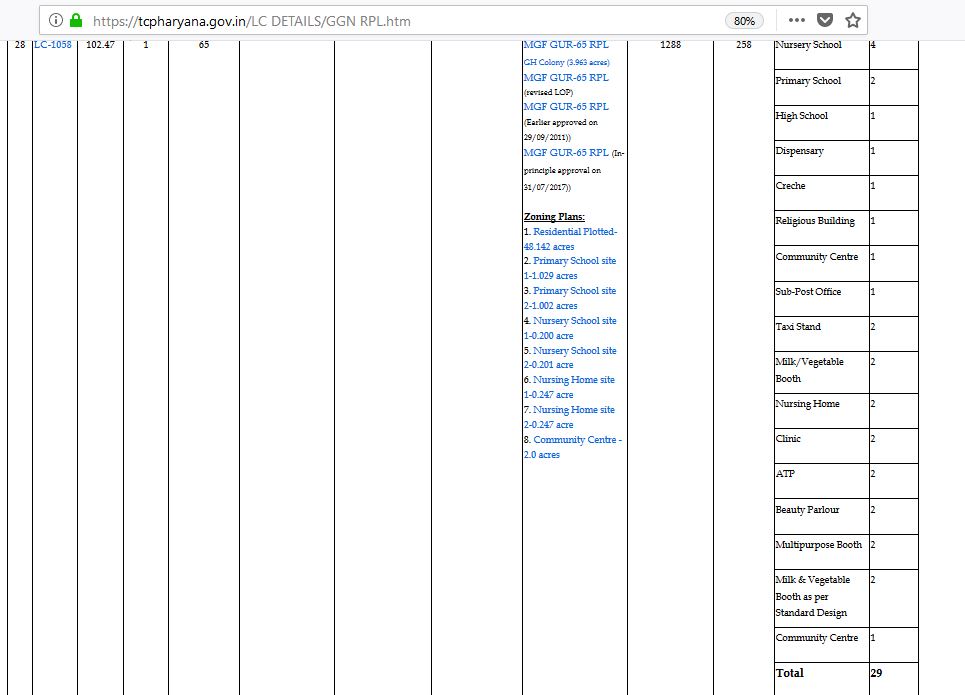The height and width of the screenshot is (695, 965).
Task: Open Residential Plotted 48.142 acres zoning plan
Action: click(x=570, y=239)
